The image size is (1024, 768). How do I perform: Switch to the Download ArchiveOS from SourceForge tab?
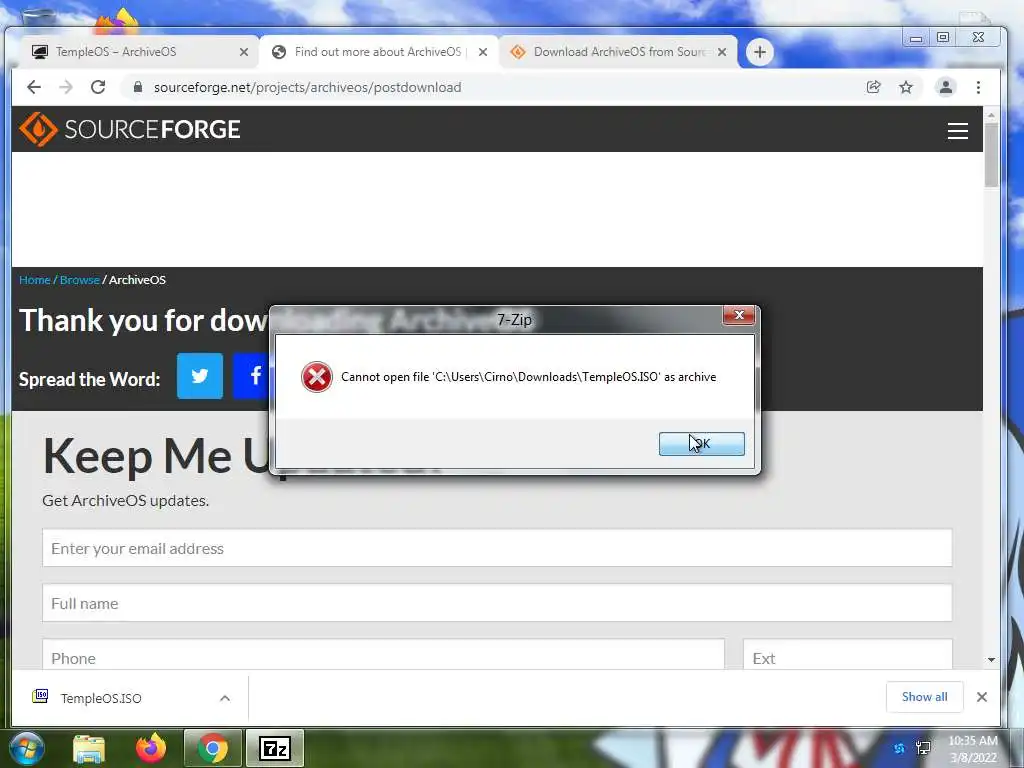click(619, 52)
